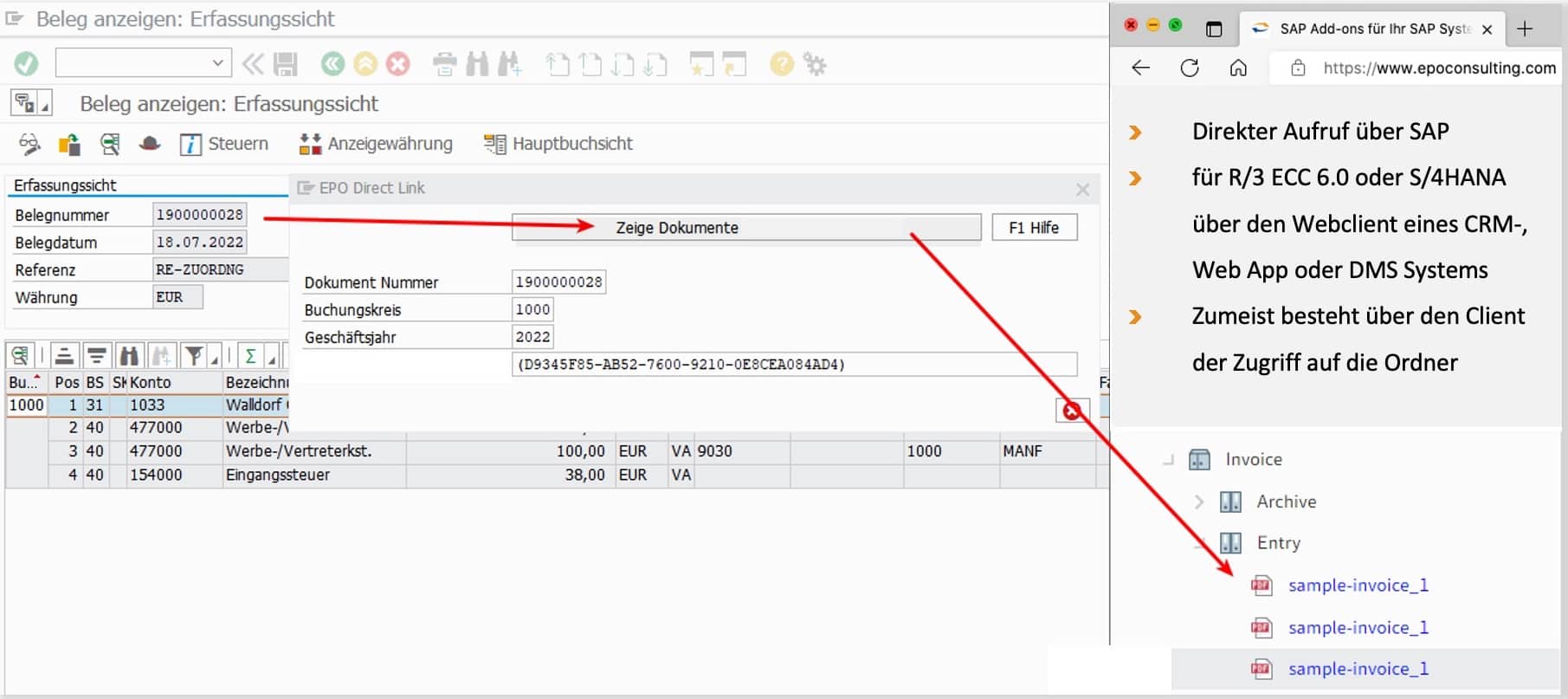Close the EPO Direct Link dialog

1082,189
